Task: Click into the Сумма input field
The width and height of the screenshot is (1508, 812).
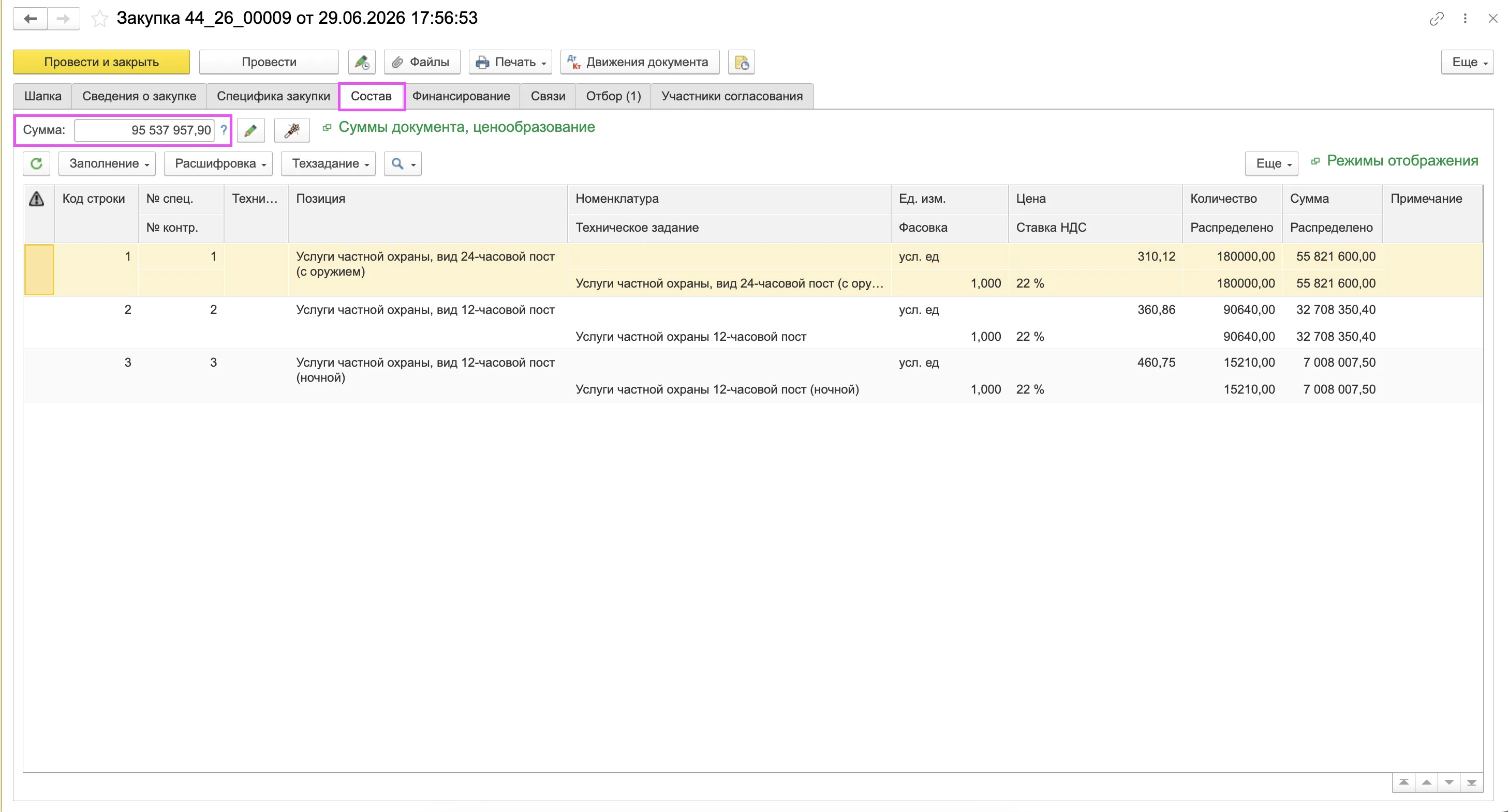Action: coord(144,130)
